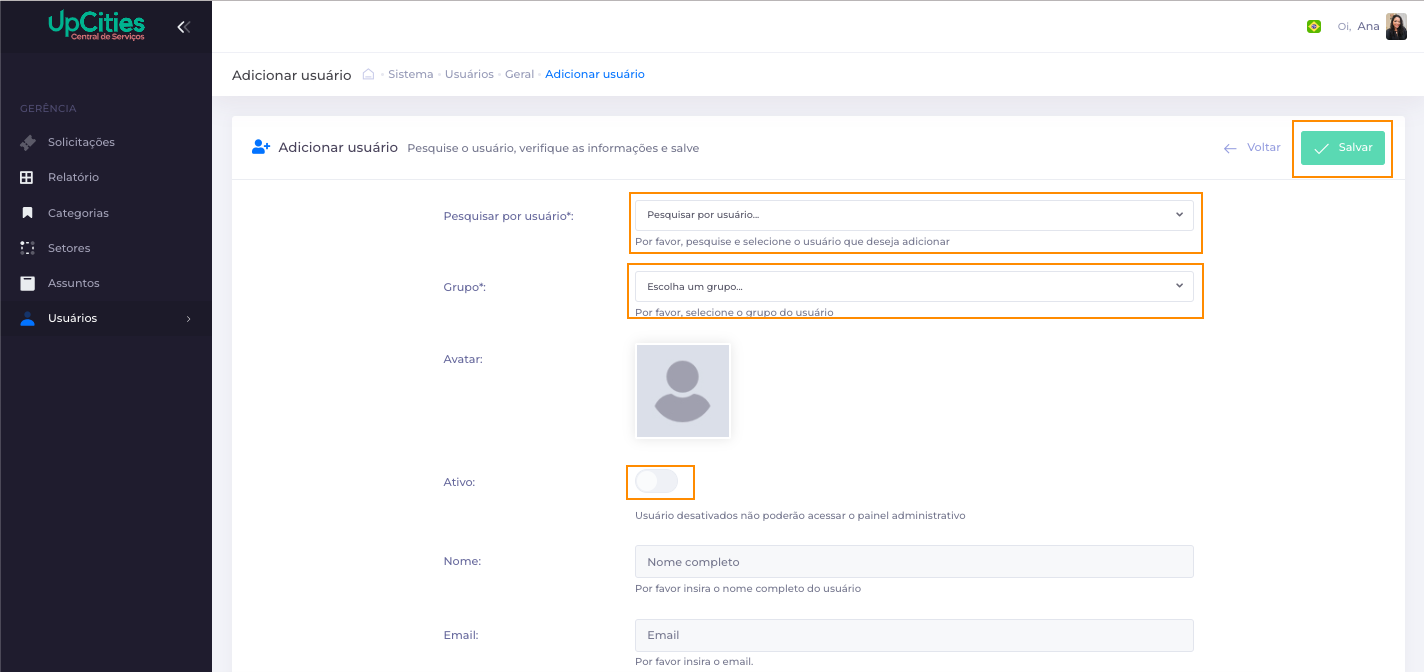Expand the Usuários submenu chevron
This screenshot has height=672, width=1424.
[188, 319]
